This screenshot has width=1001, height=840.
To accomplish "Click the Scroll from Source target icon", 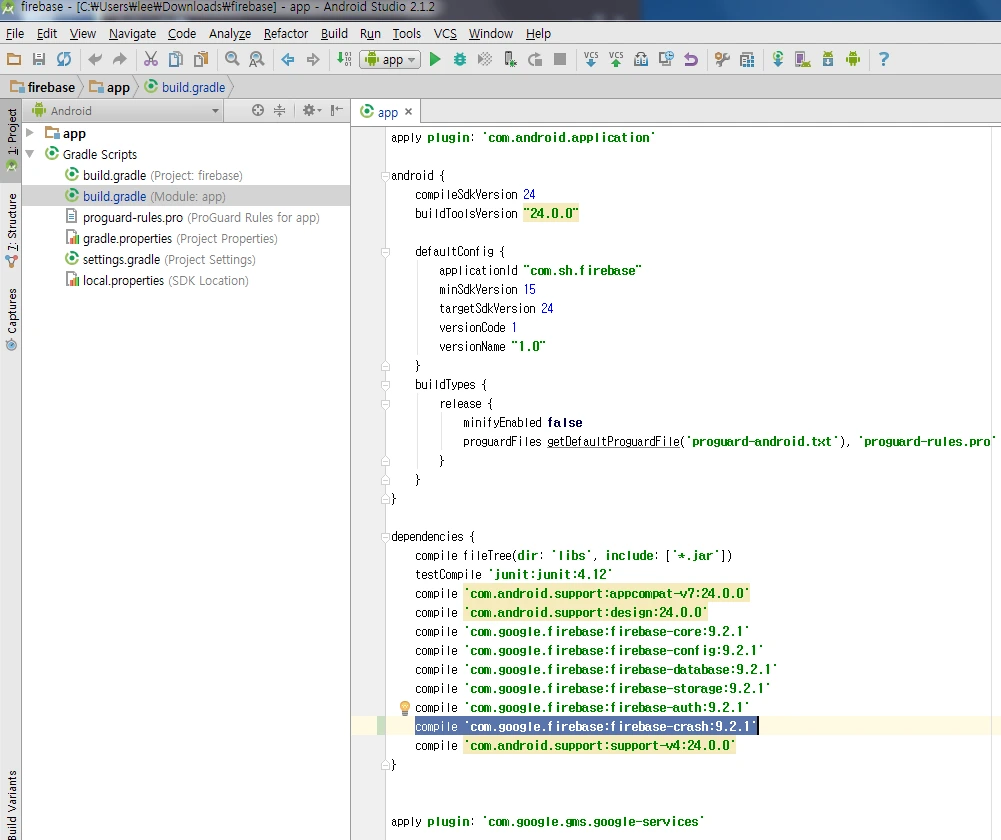I will tap(258, 111).
